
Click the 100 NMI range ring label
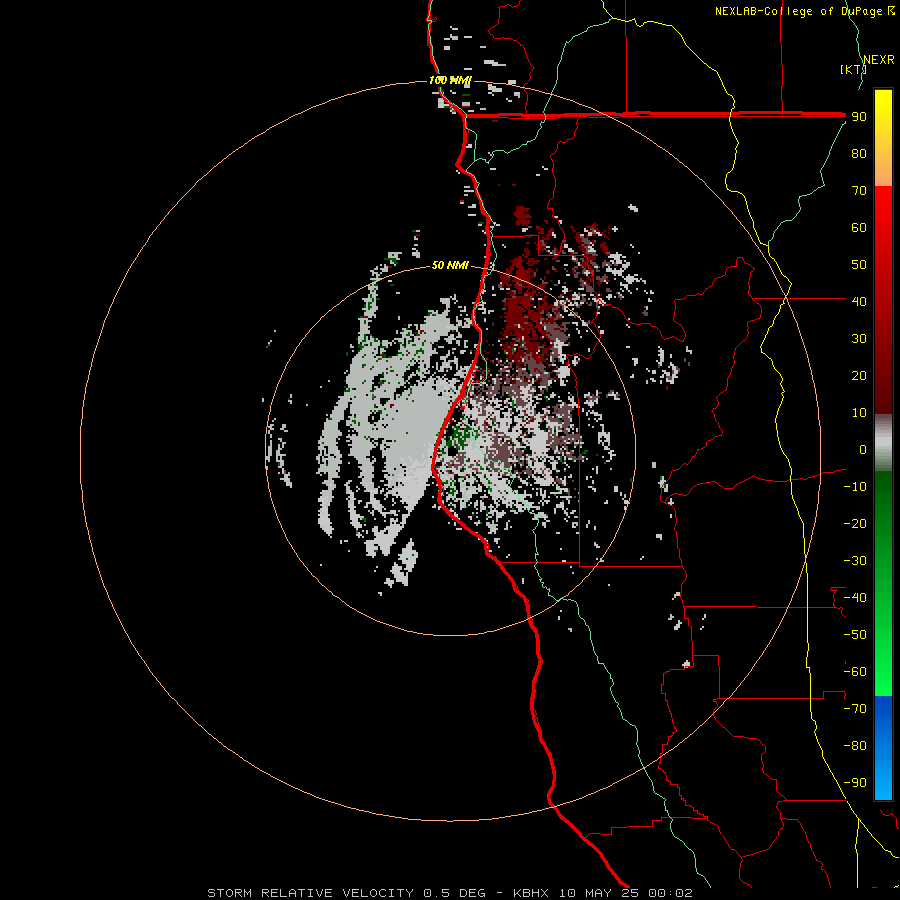(x=449, y=80)
